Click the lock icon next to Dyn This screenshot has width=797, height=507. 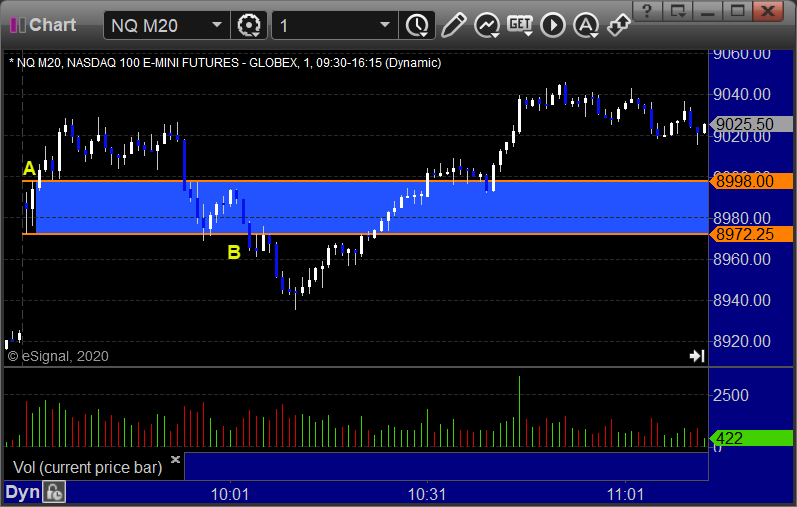54,492
